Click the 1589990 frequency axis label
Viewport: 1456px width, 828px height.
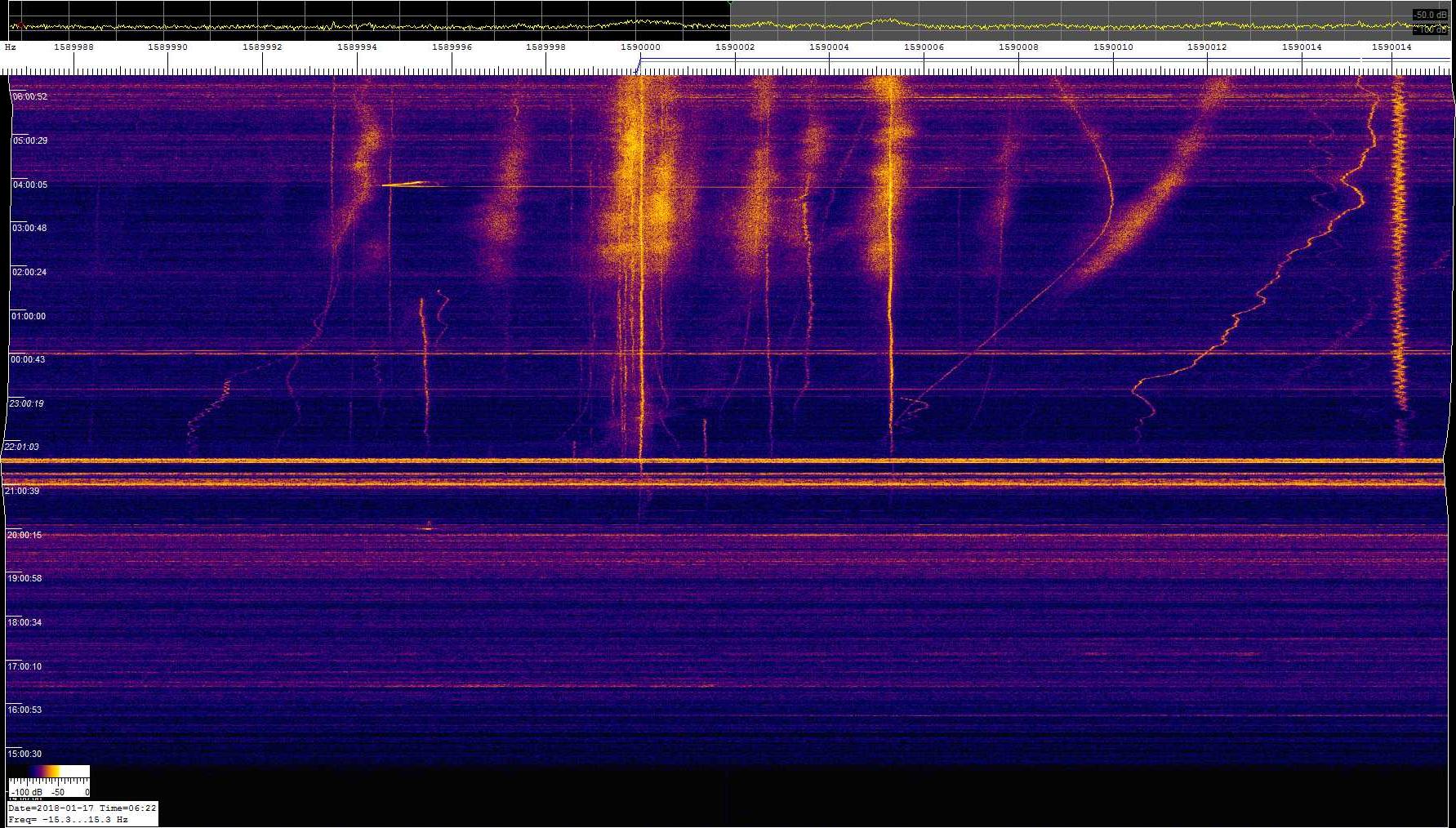pos(167,47)
